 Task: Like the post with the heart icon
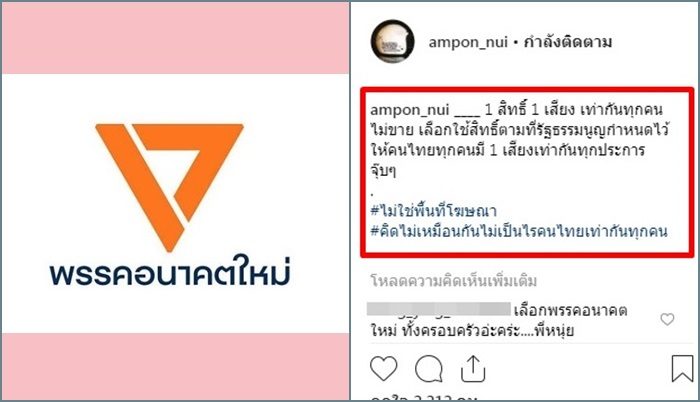(x=383, y=368)
